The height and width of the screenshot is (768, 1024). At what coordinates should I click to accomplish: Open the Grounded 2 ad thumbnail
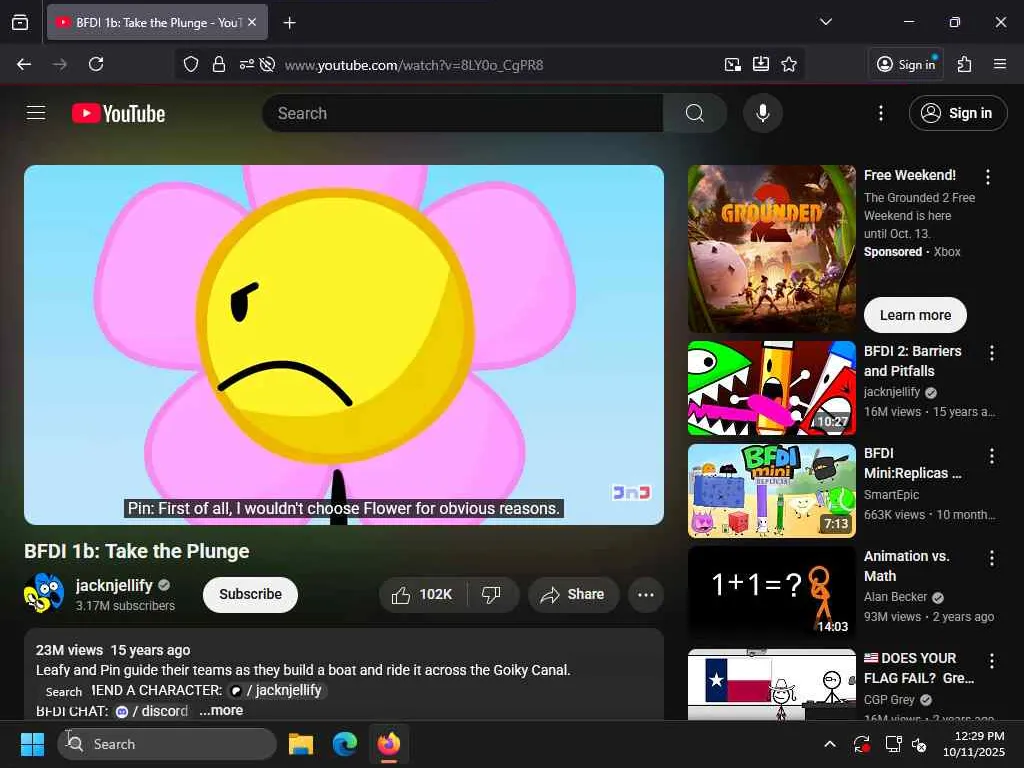771,249
